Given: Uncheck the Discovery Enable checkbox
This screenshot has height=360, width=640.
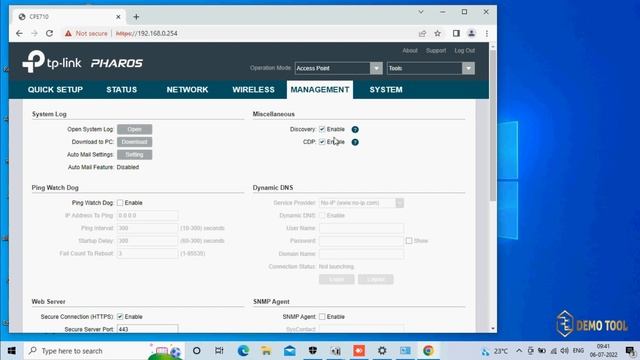Looking at the screenshot, I should [322, 129].
